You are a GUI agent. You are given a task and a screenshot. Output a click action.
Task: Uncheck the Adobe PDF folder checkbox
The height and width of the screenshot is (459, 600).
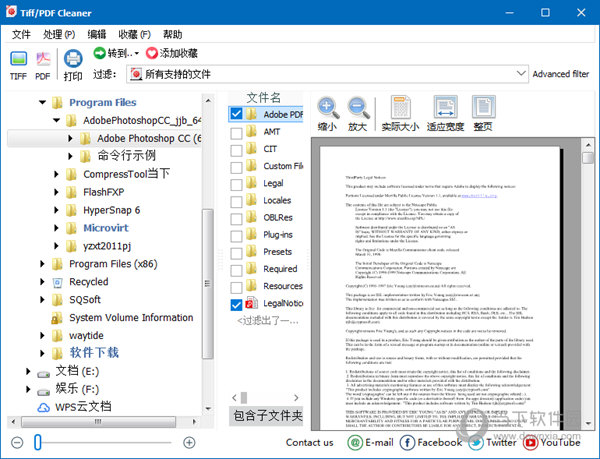pyautogui.click(x=236, y=114)
